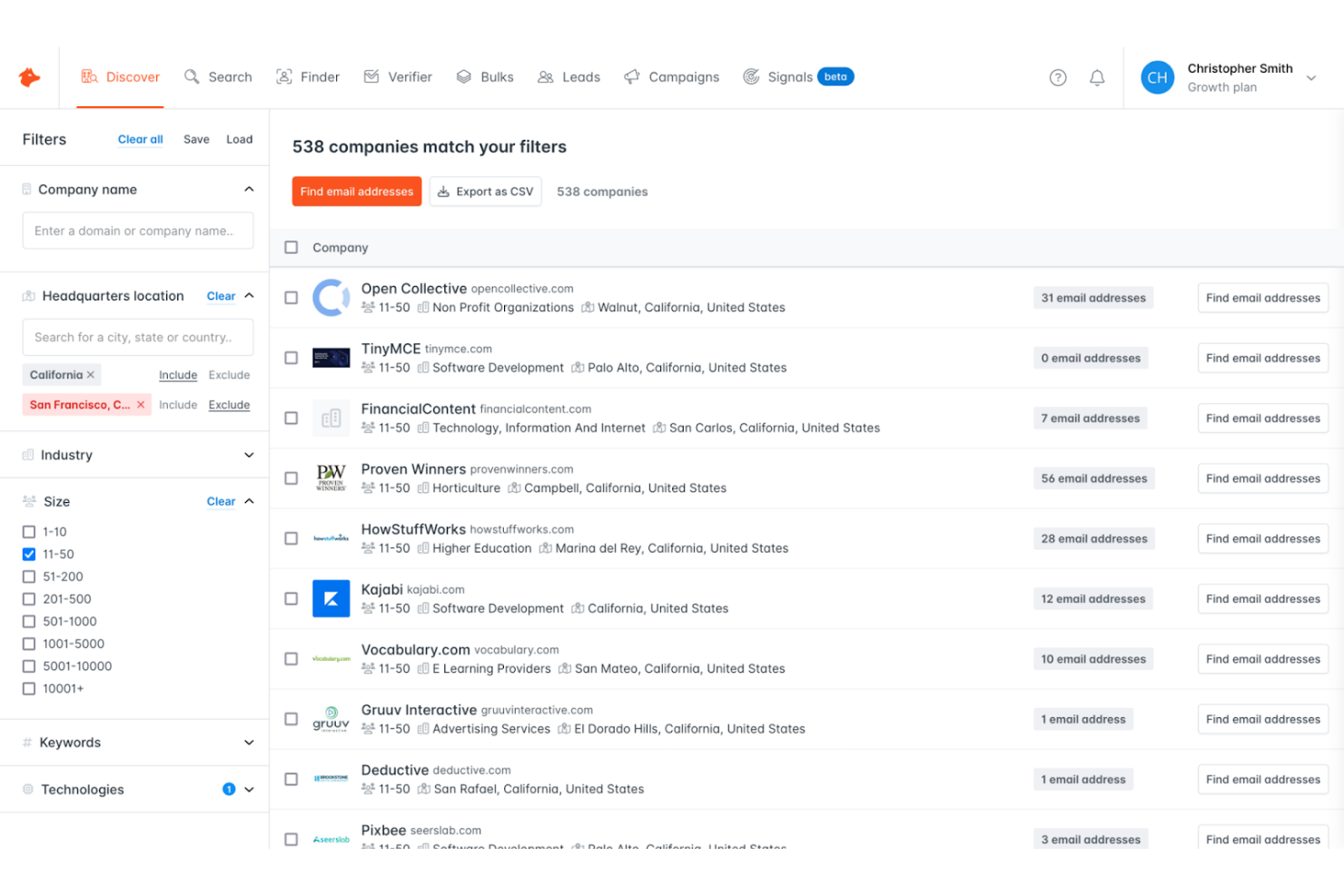This screenshot has width=1344, height=896.
Task: Open the Bulks tab
Action: [485, 77]
